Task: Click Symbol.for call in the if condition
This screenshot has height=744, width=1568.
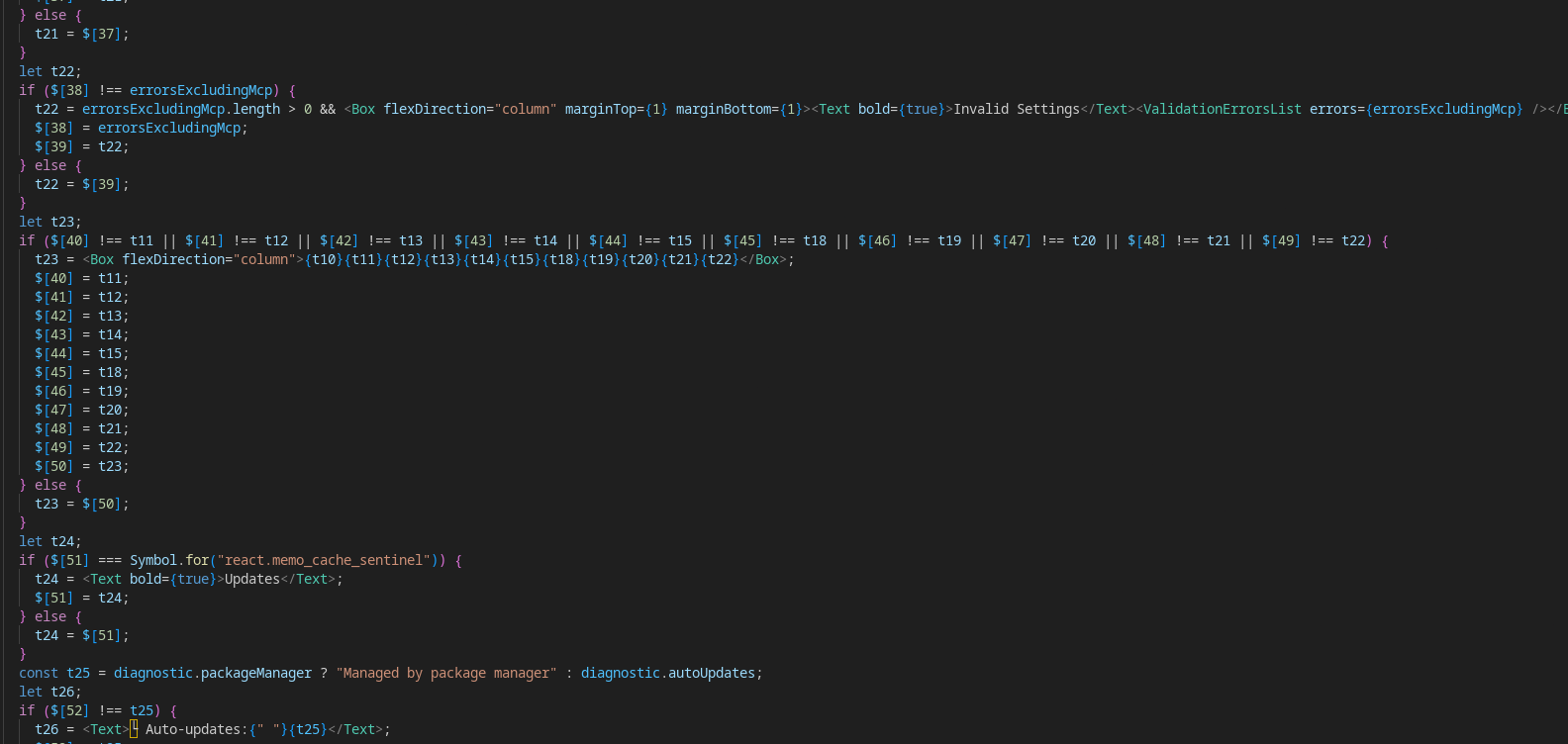Action: [x=168, y=560]
